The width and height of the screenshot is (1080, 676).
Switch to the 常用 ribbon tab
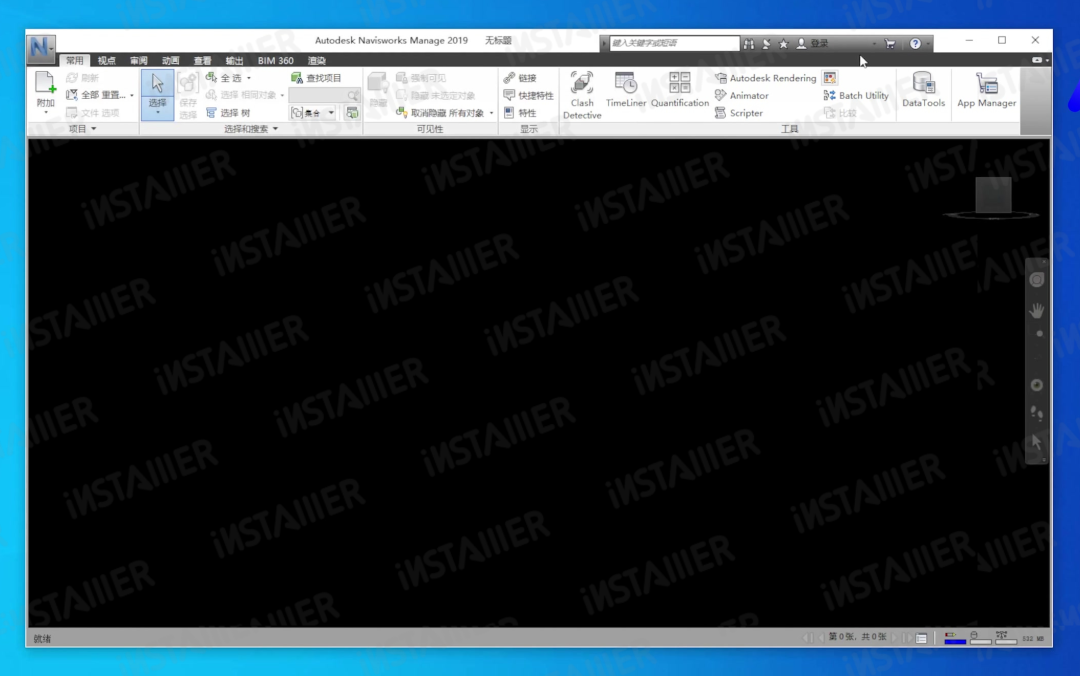click(x=74, y=61)
